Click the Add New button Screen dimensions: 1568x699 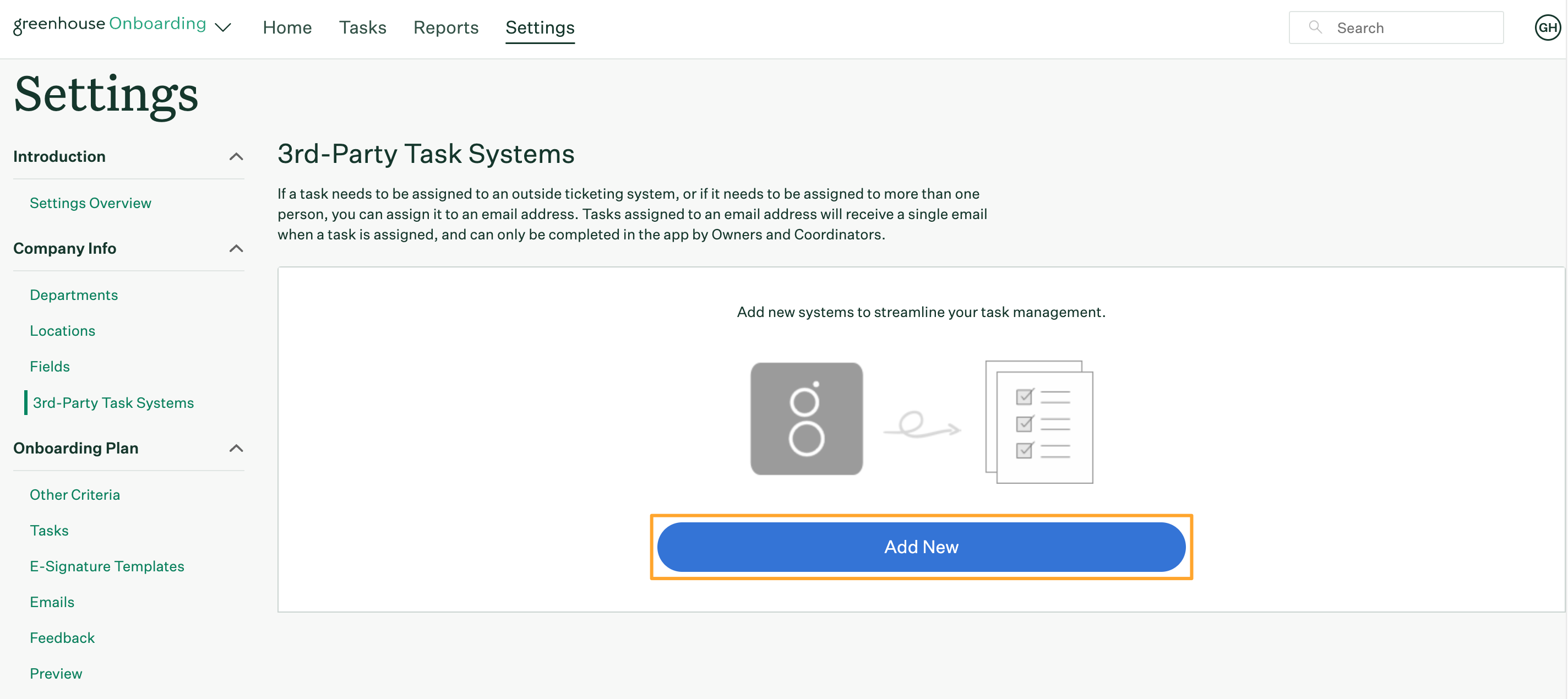click(921, 547)
